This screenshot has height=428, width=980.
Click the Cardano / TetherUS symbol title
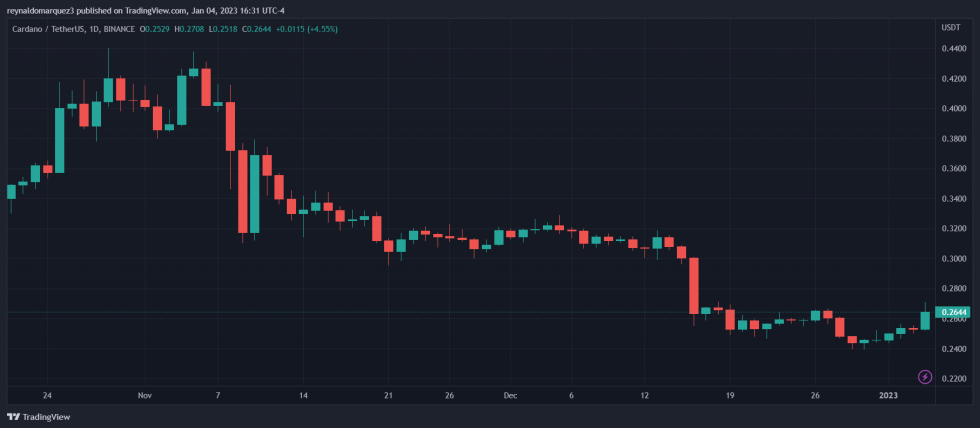click(x=44, y=28)
